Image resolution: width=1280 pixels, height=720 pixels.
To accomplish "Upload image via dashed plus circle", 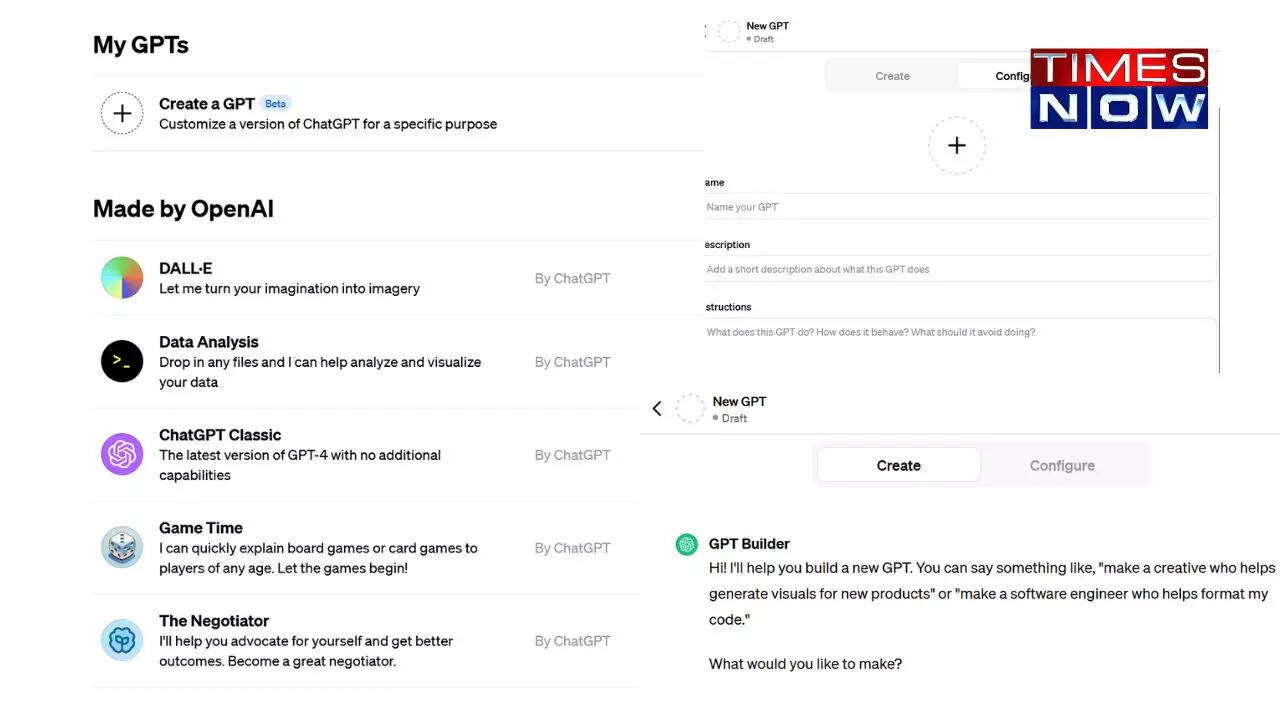I will point(956,146).
